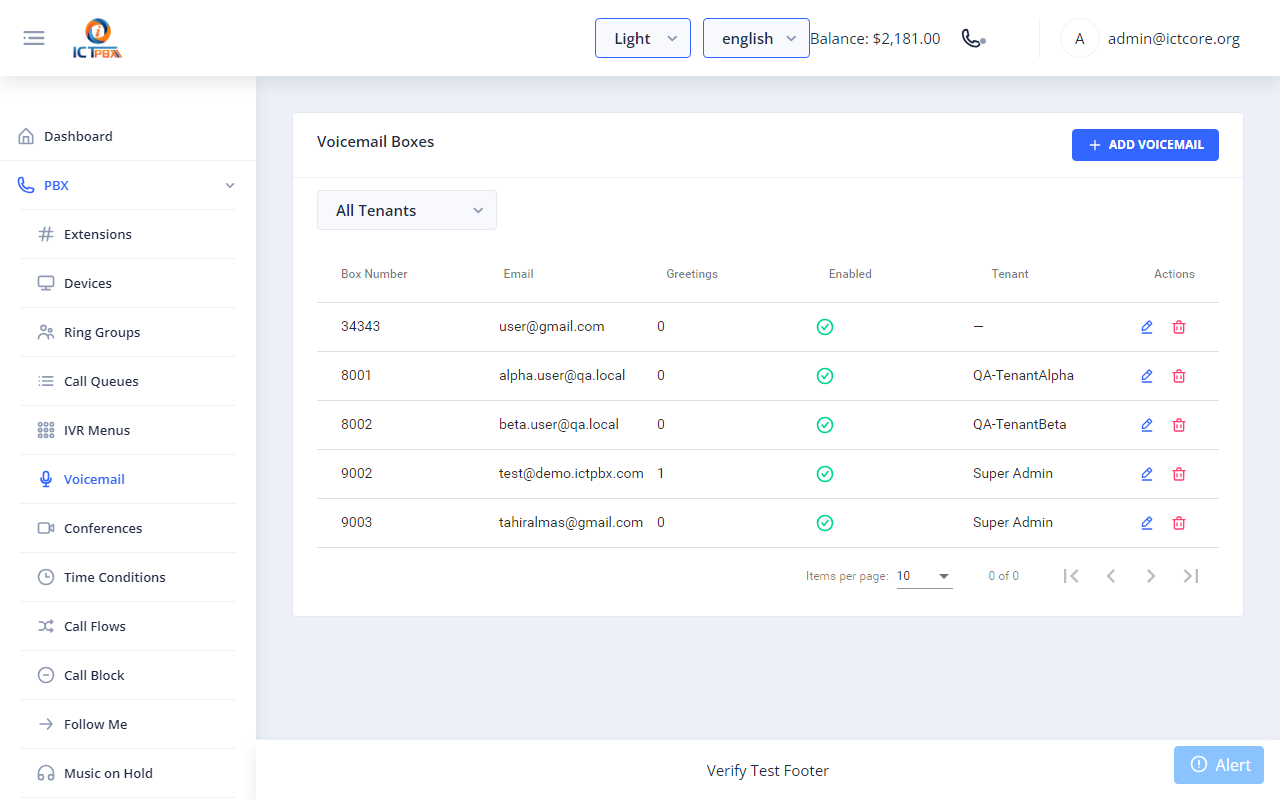The height and width of the screenshot is (800, 1280).
Task: Open Music on Hold in sidebar
Action: tap(128, 773)
